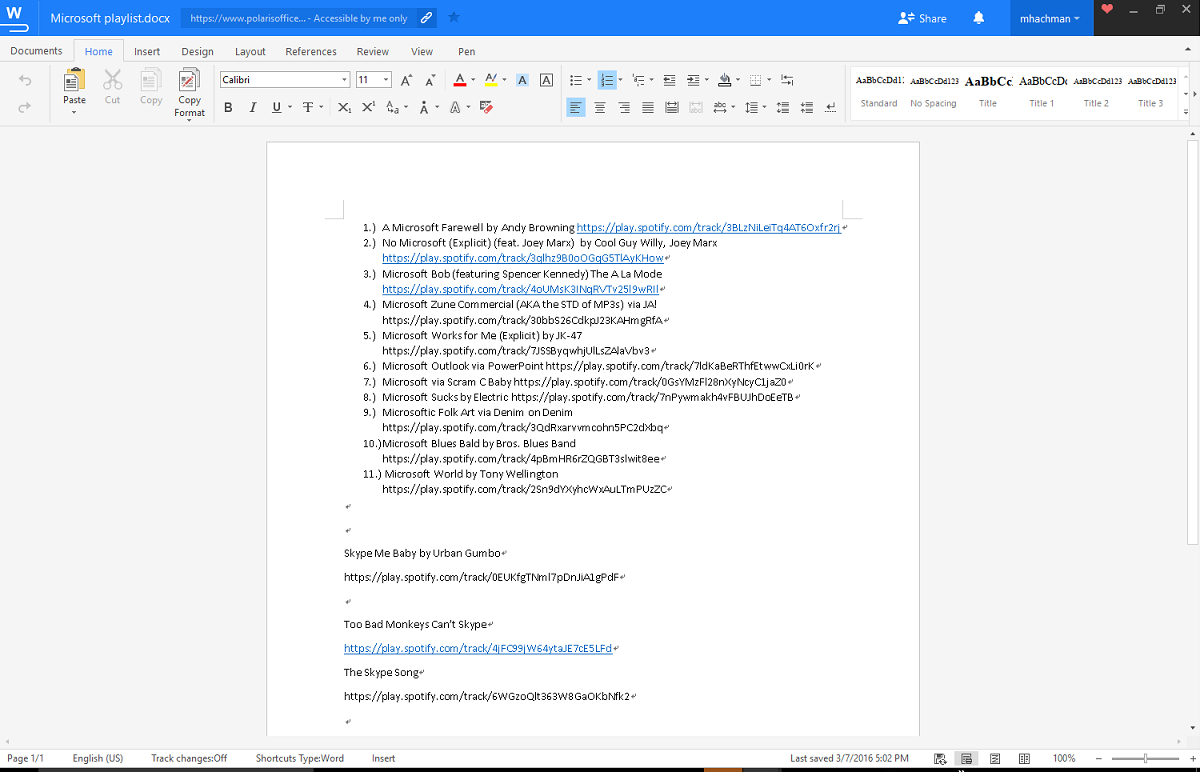The height and width of the screenshot is (772, 1200).
Task: Click the zoom slider in status bar
Action: pyautogui.click(x=1145, y=758)
